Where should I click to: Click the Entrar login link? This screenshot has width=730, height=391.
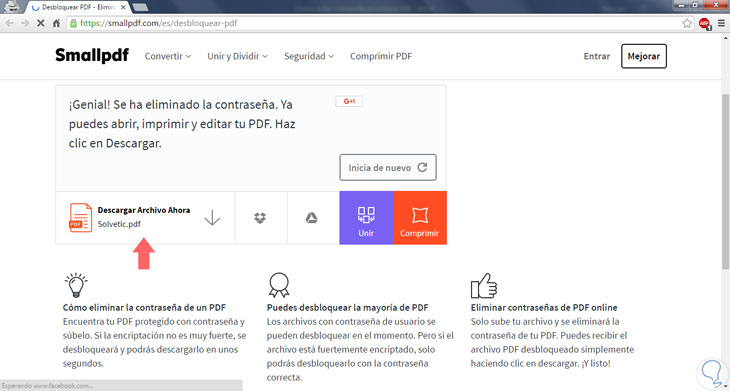click(596, 56)
